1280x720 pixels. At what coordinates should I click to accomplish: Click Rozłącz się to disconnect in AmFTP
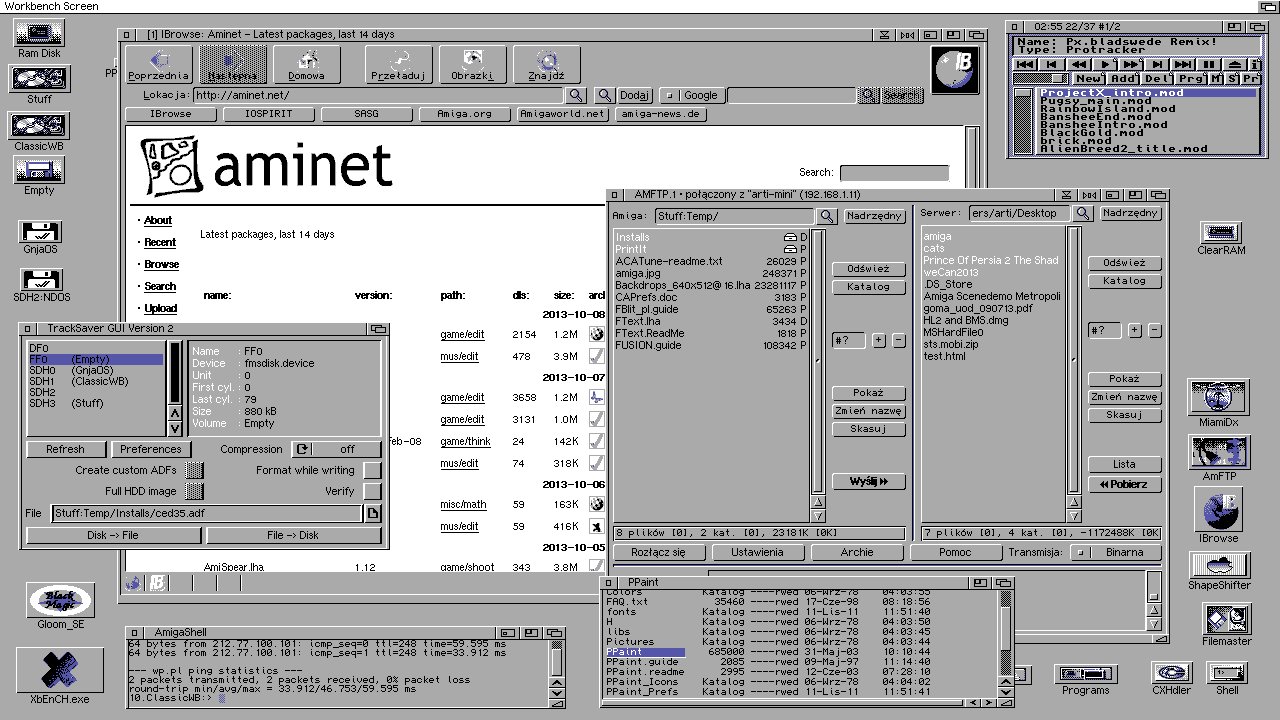[x=659, y=552]
